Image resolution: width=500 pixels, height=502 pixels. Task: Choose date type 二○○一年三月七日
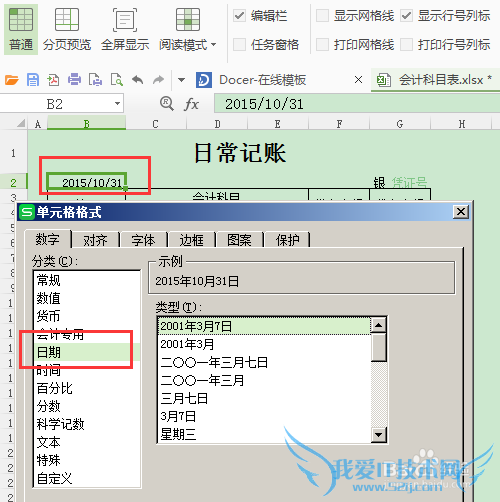[264, 362]
